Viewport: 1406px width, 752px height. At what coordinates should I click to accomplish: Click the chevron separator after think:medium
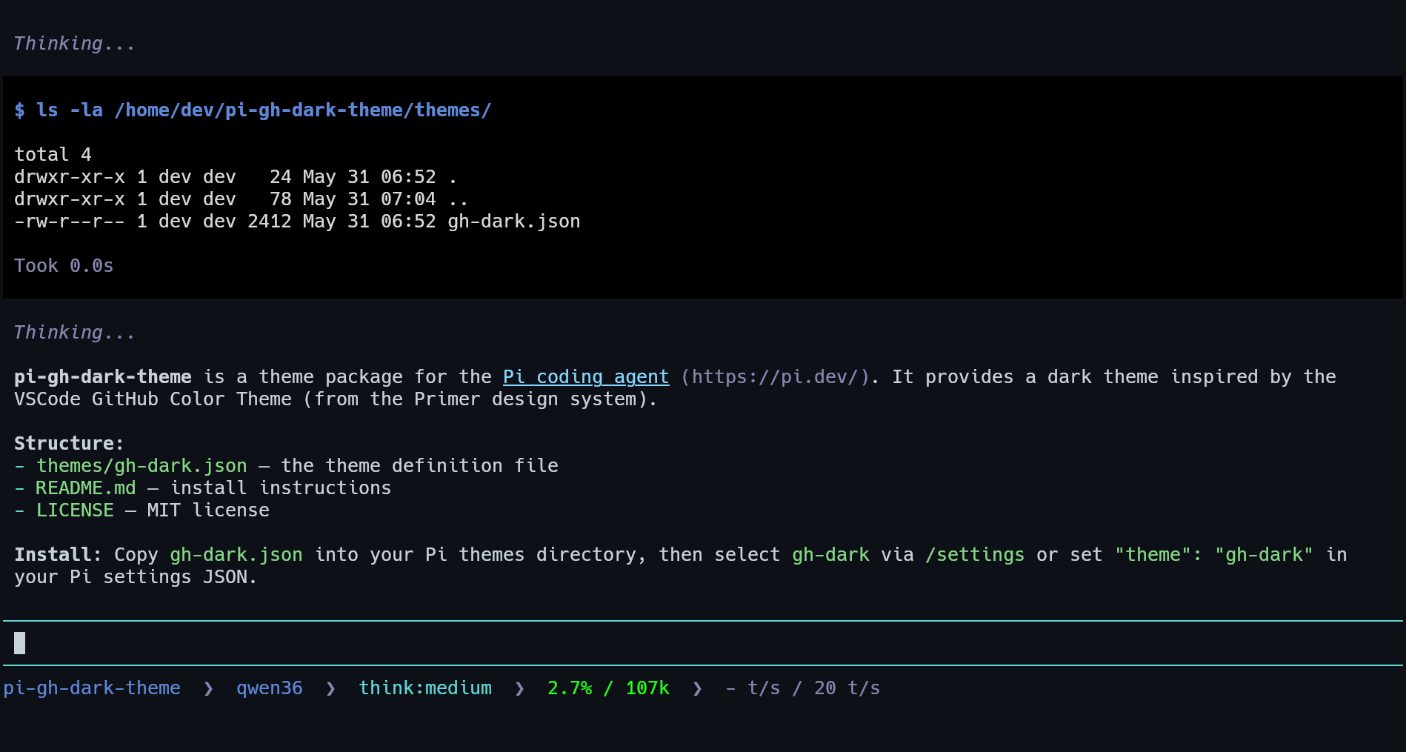(520, 688)
